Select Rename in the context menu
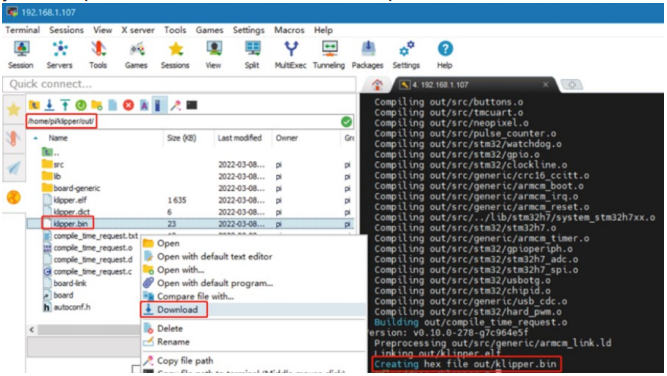 [x=173, y=342]
